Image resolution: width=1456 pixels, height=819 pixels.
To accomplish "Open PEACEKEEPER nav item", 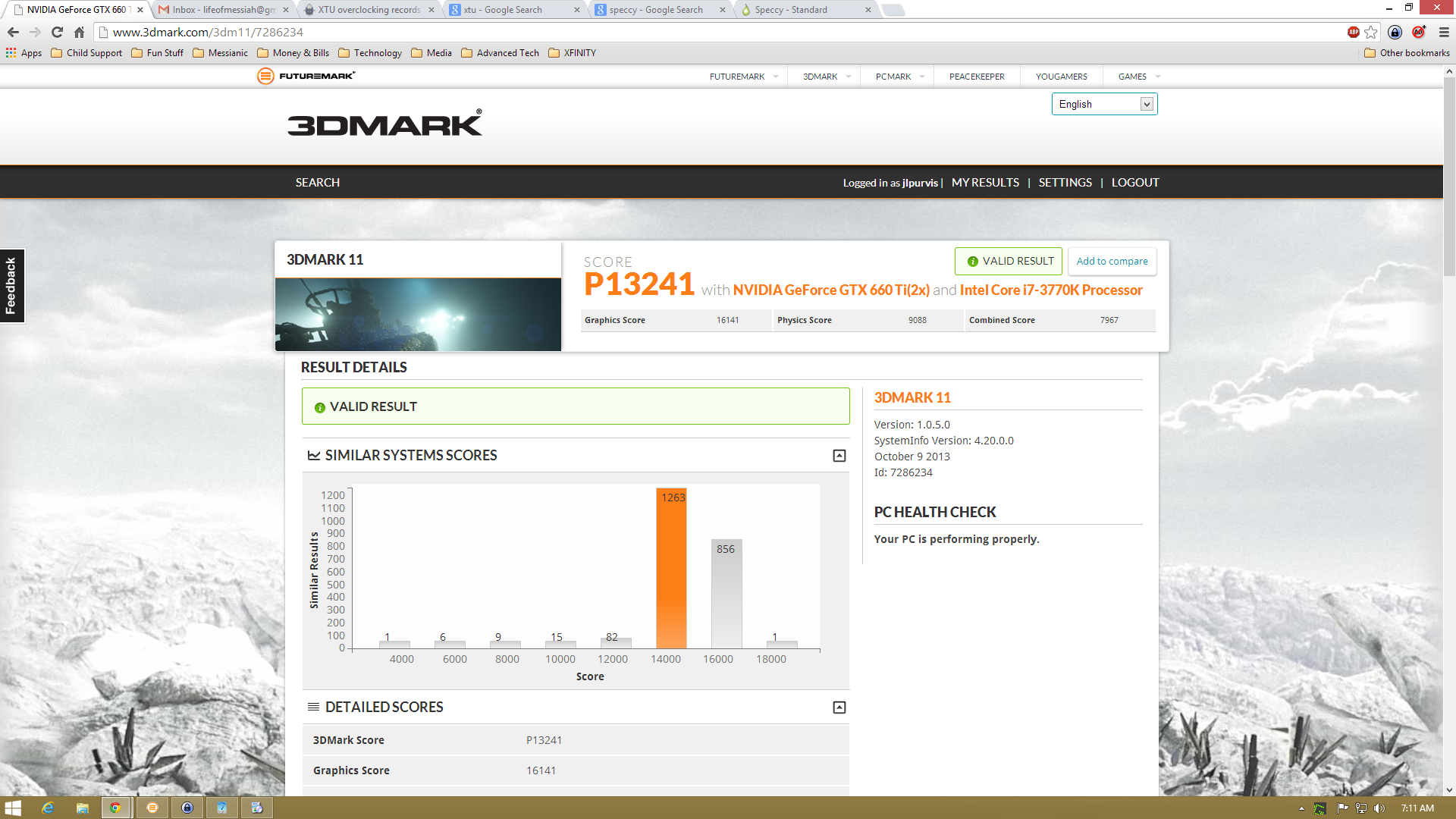I will pyautogui.click(x=977, y=77).
